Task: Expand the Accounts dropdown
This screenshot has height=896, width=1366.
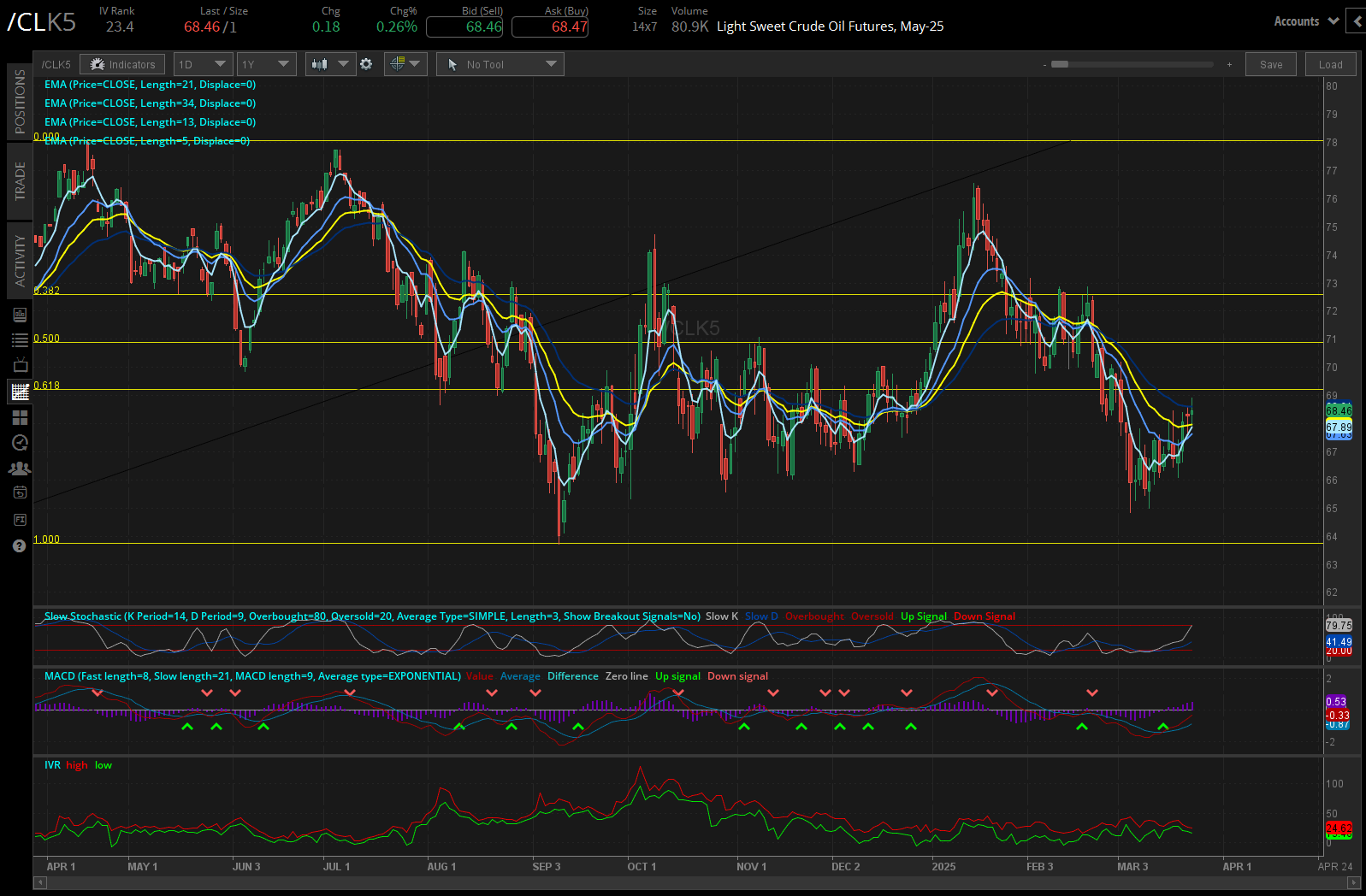Action: (x=1306, y=21)
